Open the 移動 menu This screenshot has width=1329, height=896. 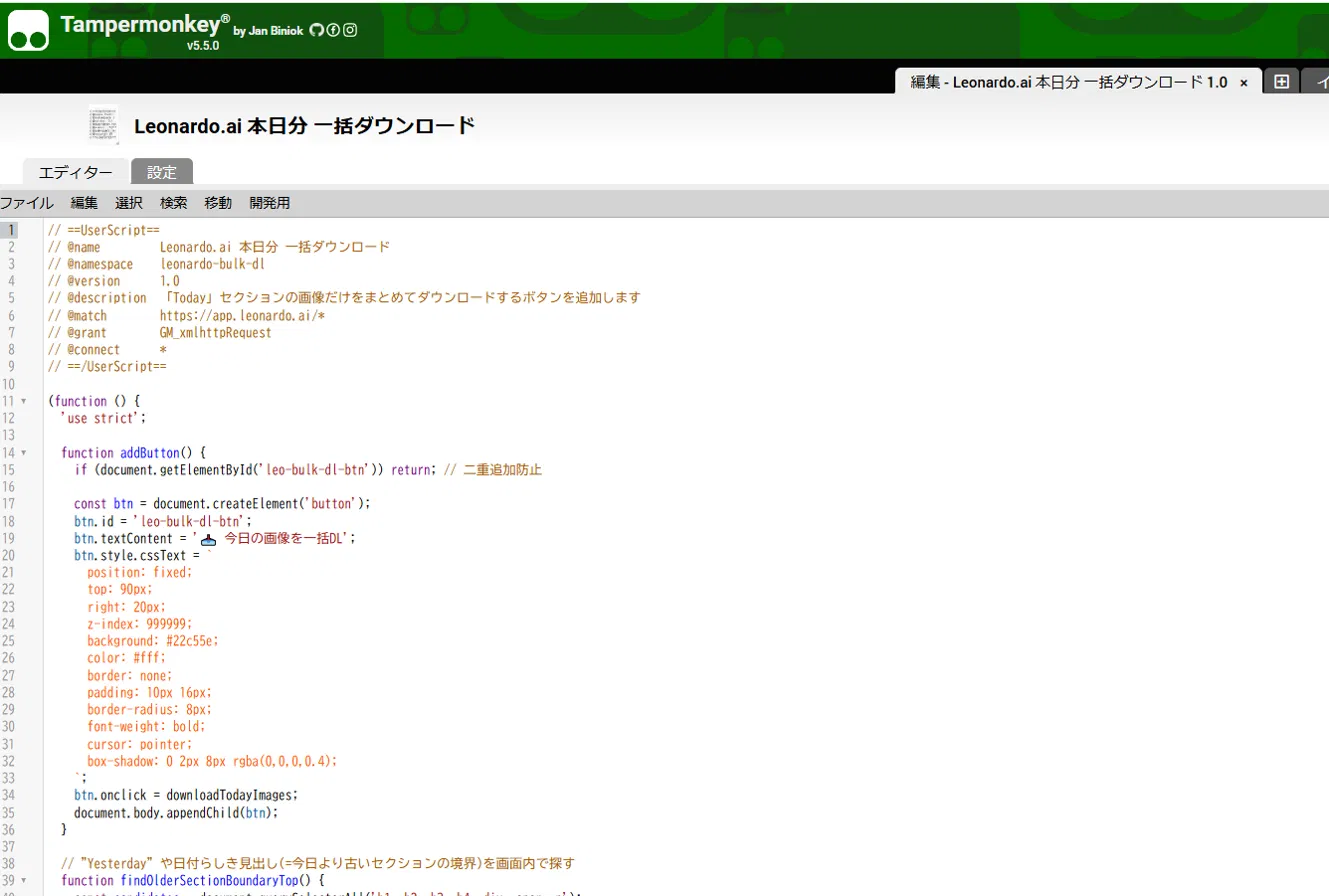tap(218, 203)
